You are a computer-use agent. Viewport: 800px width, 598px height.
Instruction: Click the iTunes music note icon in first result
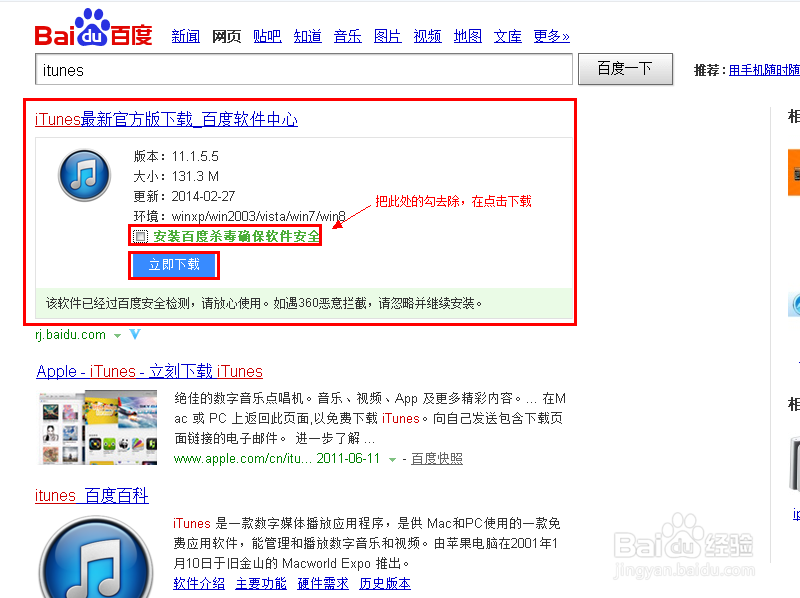[x=84, y=175]
